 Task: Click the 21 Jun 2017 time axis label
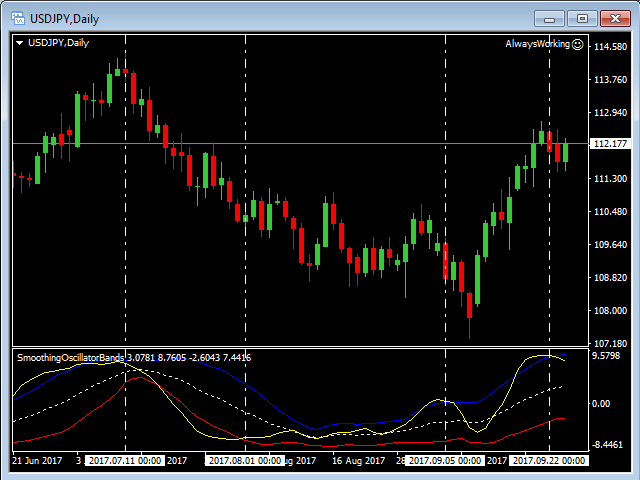[x=38, y=461]
